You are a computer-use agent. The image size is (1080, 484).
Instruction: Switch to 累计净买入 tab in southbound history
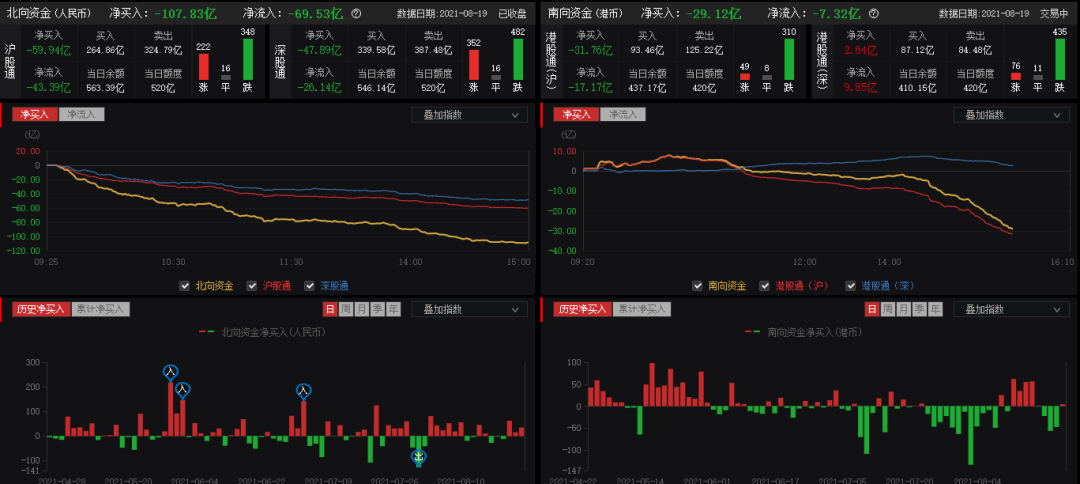pyautogui.click(x=641, y=309)
